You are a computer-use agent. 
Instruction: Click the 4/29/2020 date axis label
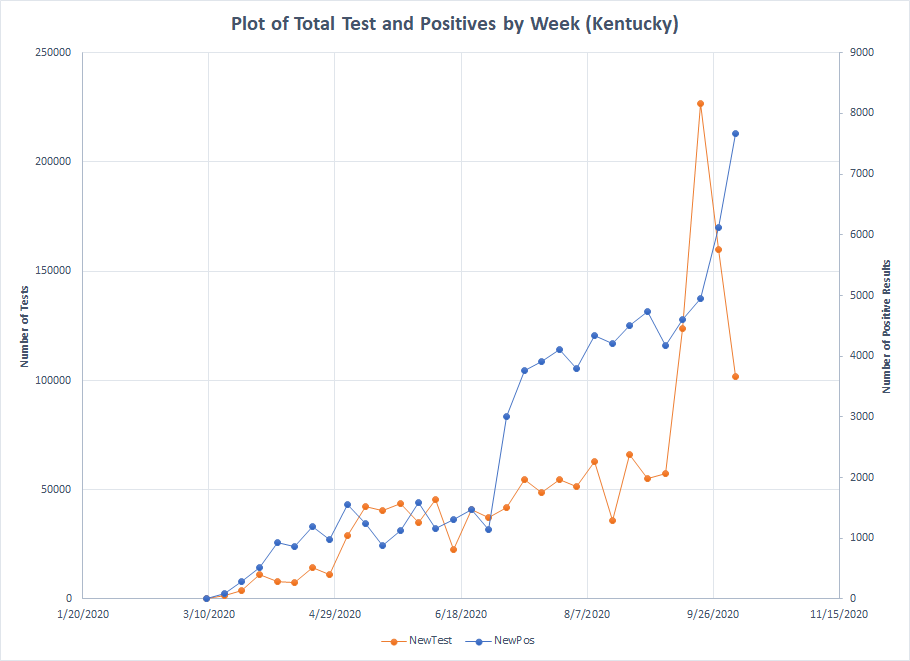(x=334, y=614)
